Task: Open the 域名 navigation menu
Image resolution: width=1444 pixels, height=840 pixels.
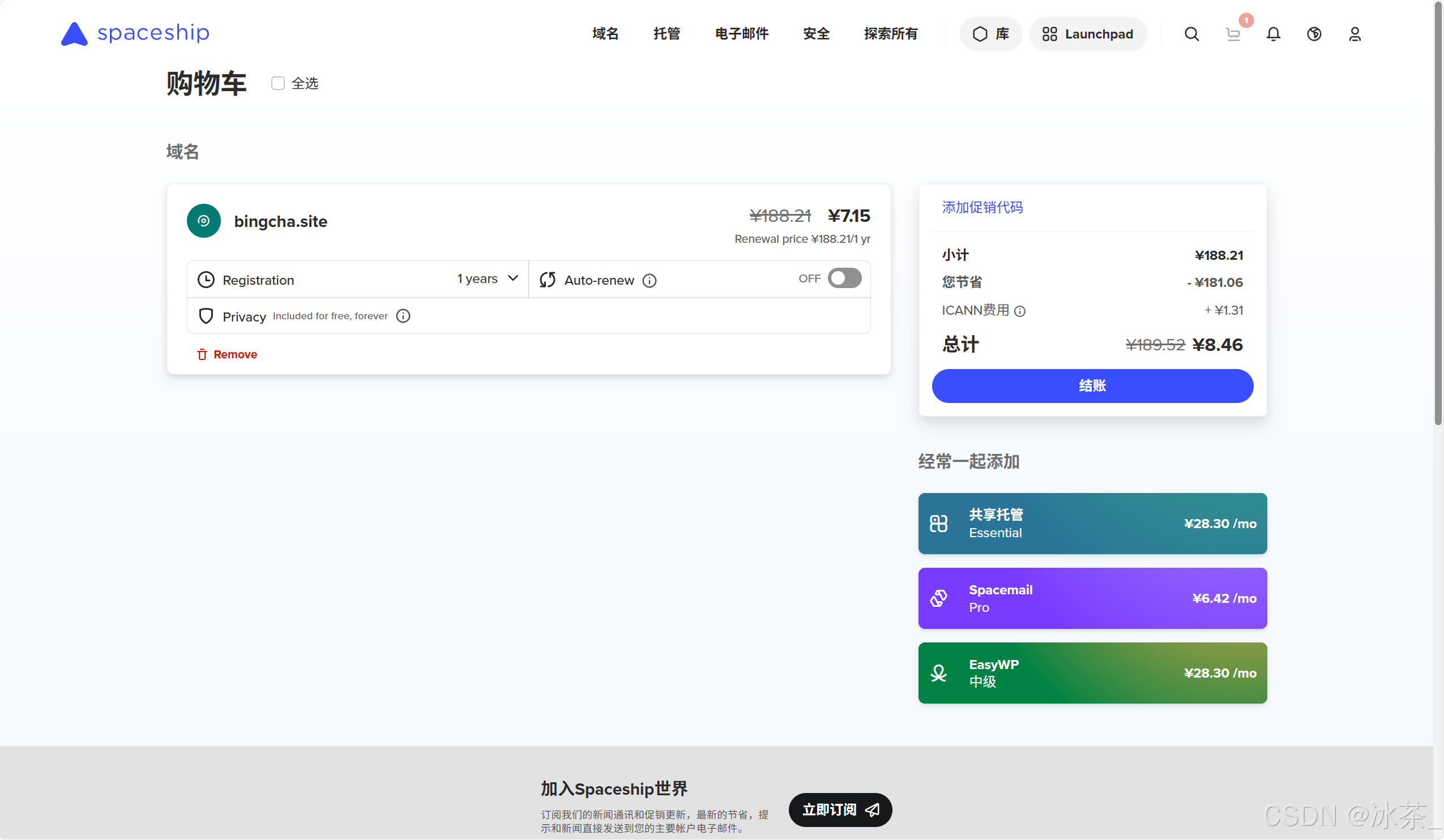Action: click(x=605, y=34)
